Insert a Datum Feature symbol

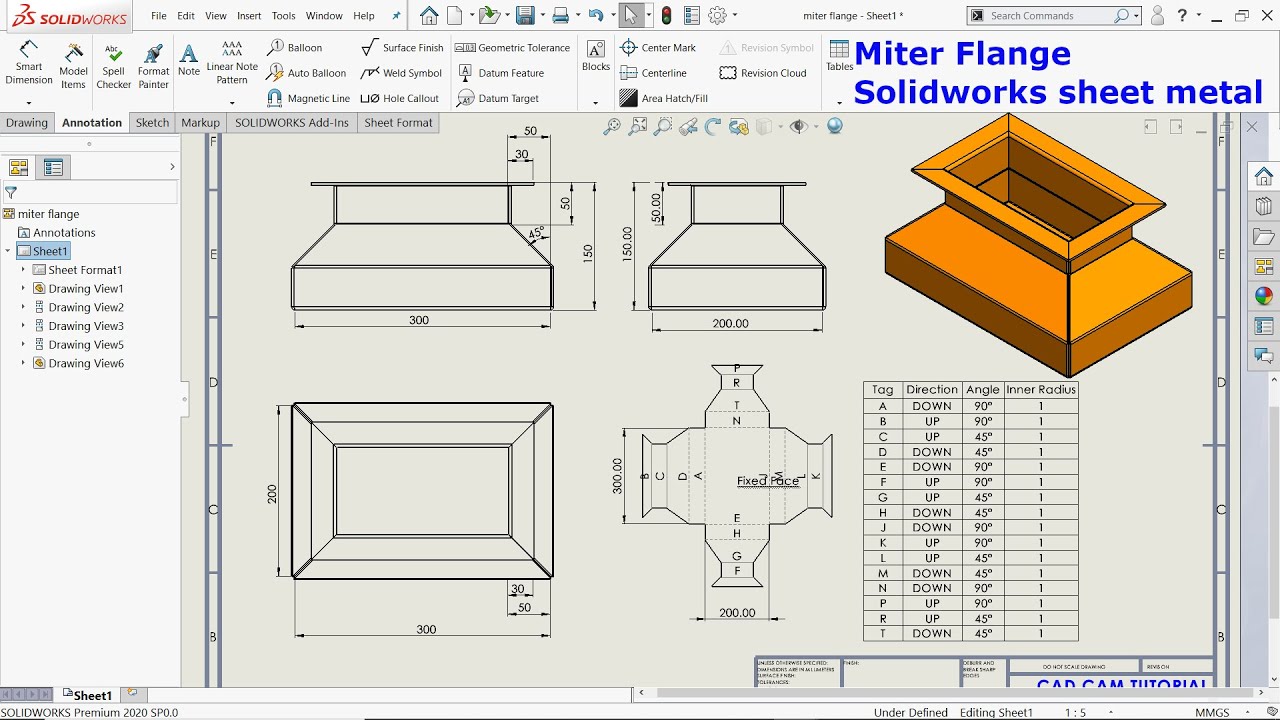[501, 73]
